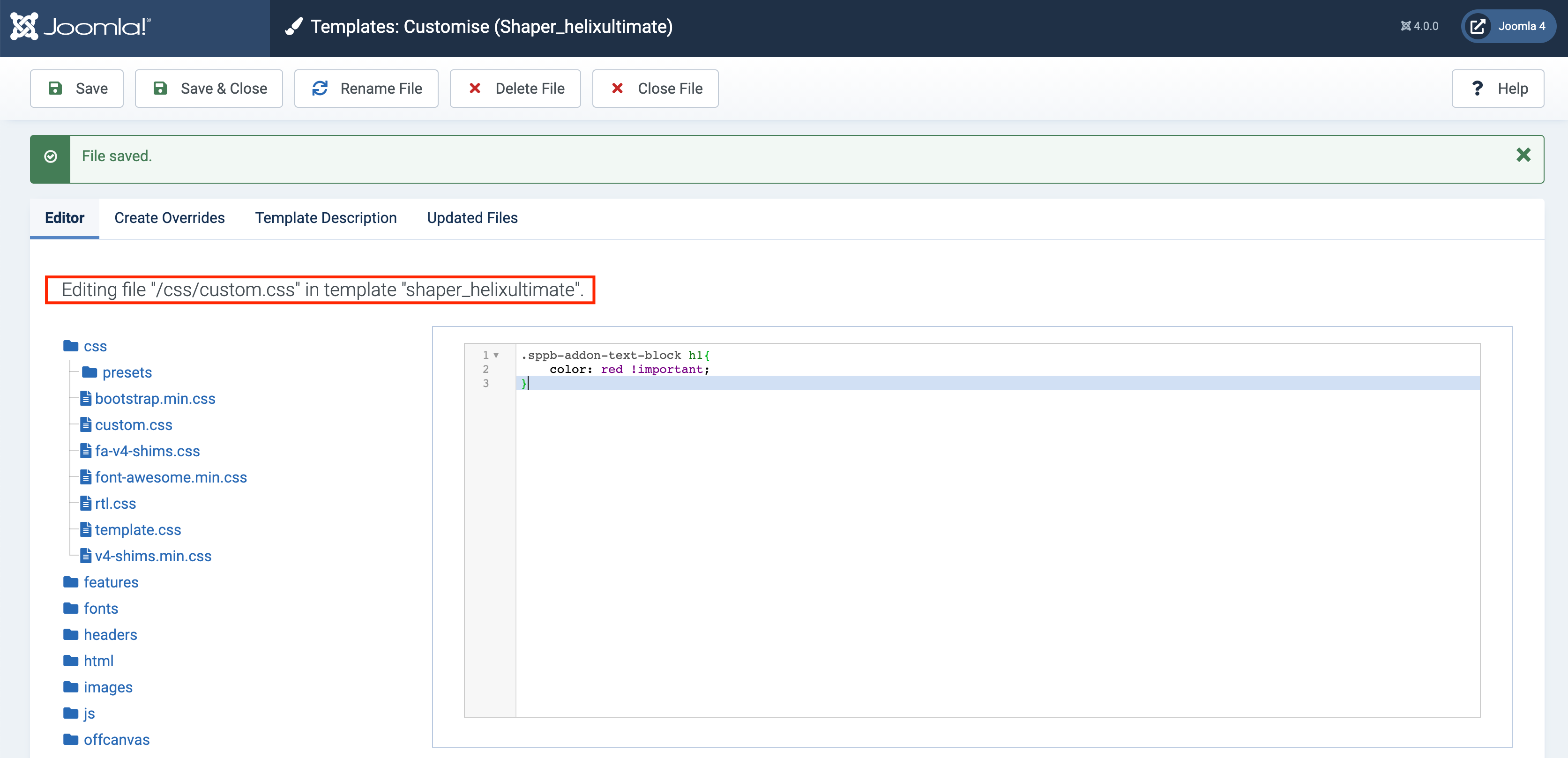Click the Help question mark icon
The height and width of the screenshot is (758, 1568).
tap(1478, 88)
